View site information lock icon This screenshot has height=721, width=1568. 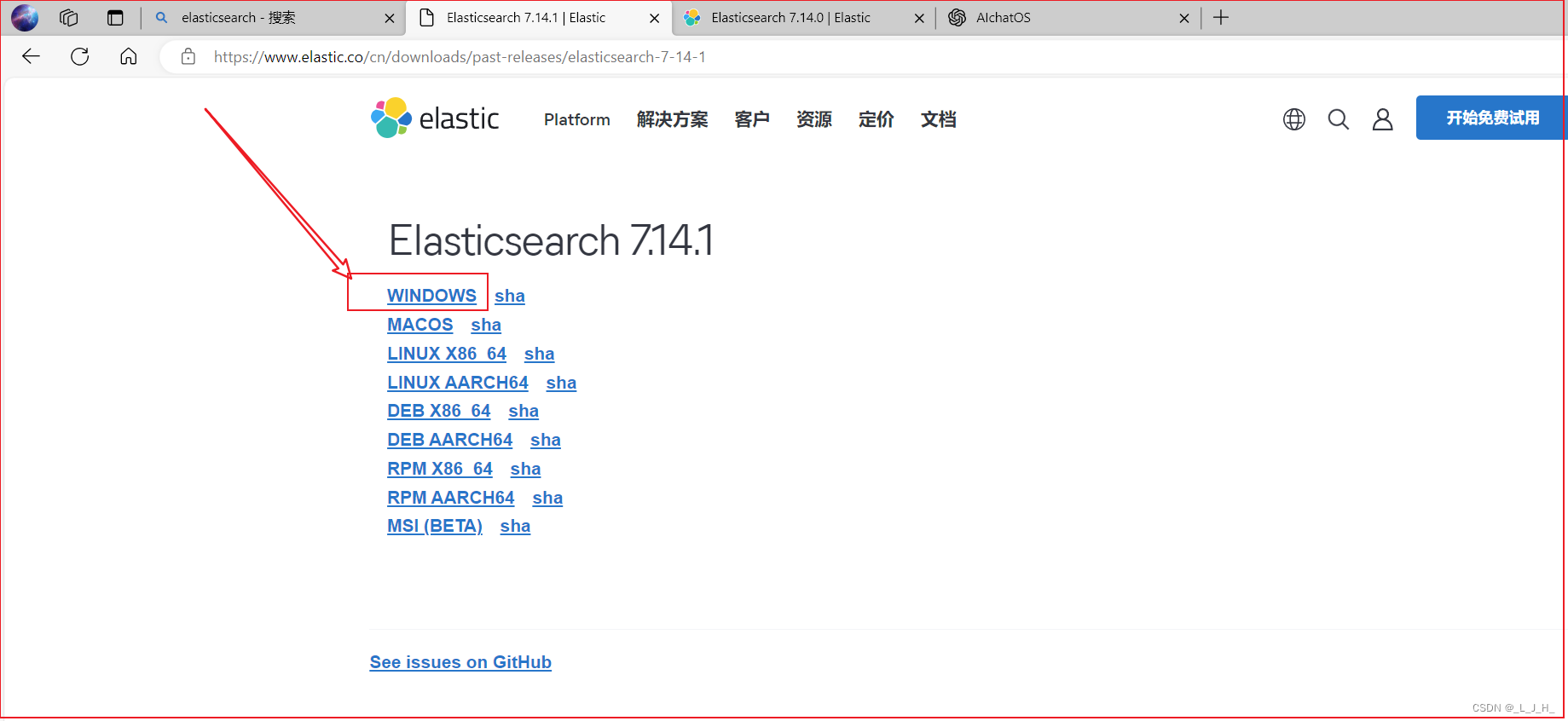[188, 57]
